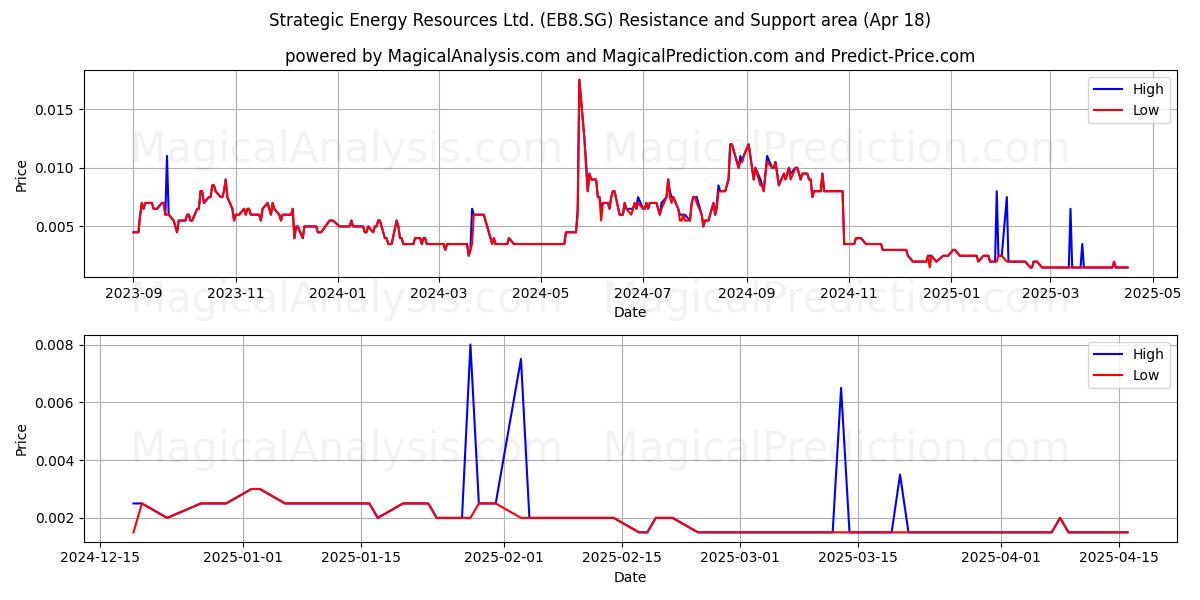Click the 2024-05 date tick
This screenshot has height=600, width=1200.
pos(540,293)
